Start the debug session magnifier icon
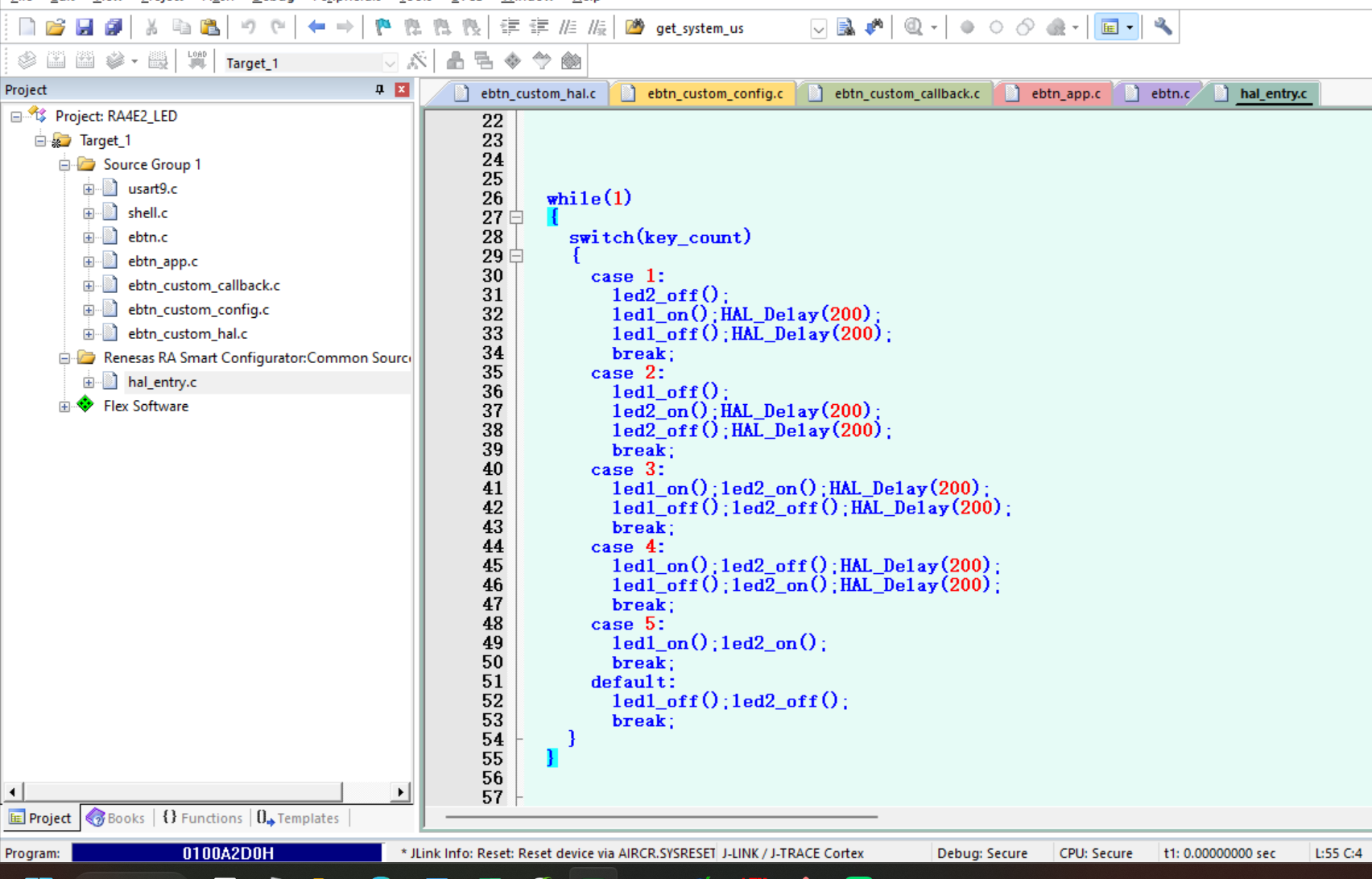The width and height of the screenshot is (1372, 879). [914, 27]
